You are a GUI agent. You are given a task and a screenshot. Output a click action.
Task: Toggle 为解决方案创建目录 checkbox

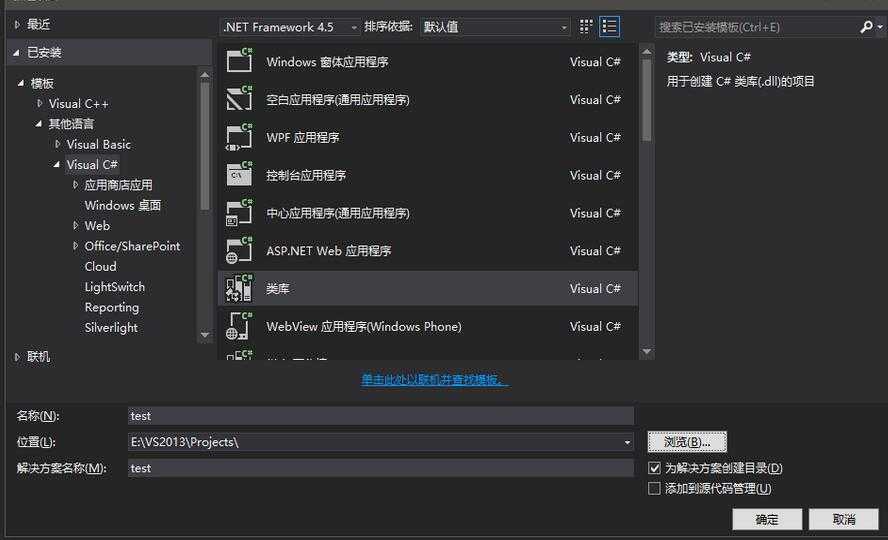[x=654, y=468]
